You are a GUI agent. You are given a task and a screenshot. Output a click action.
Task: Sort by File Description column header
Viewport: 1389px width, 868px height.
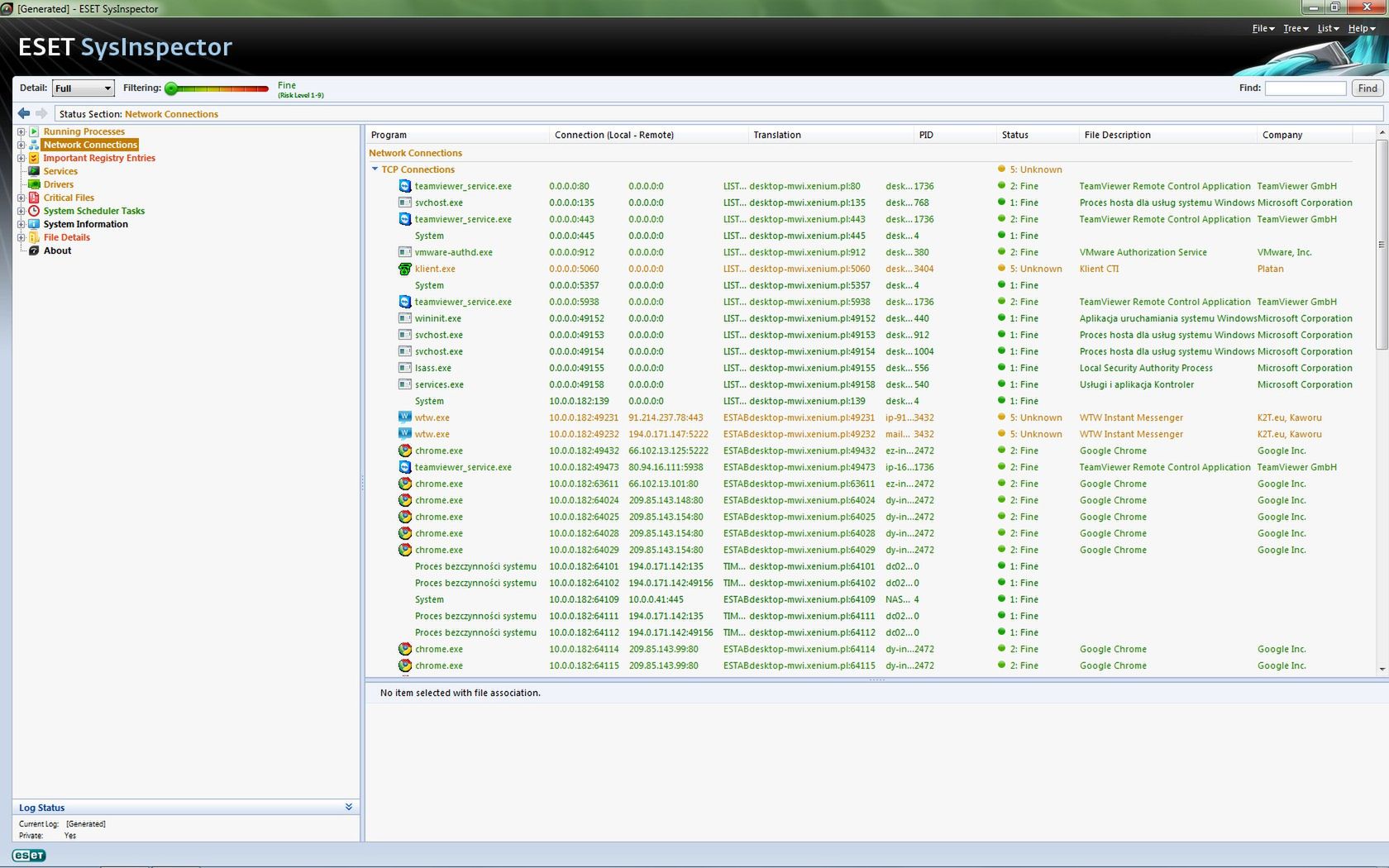[x=1168, y=135]
